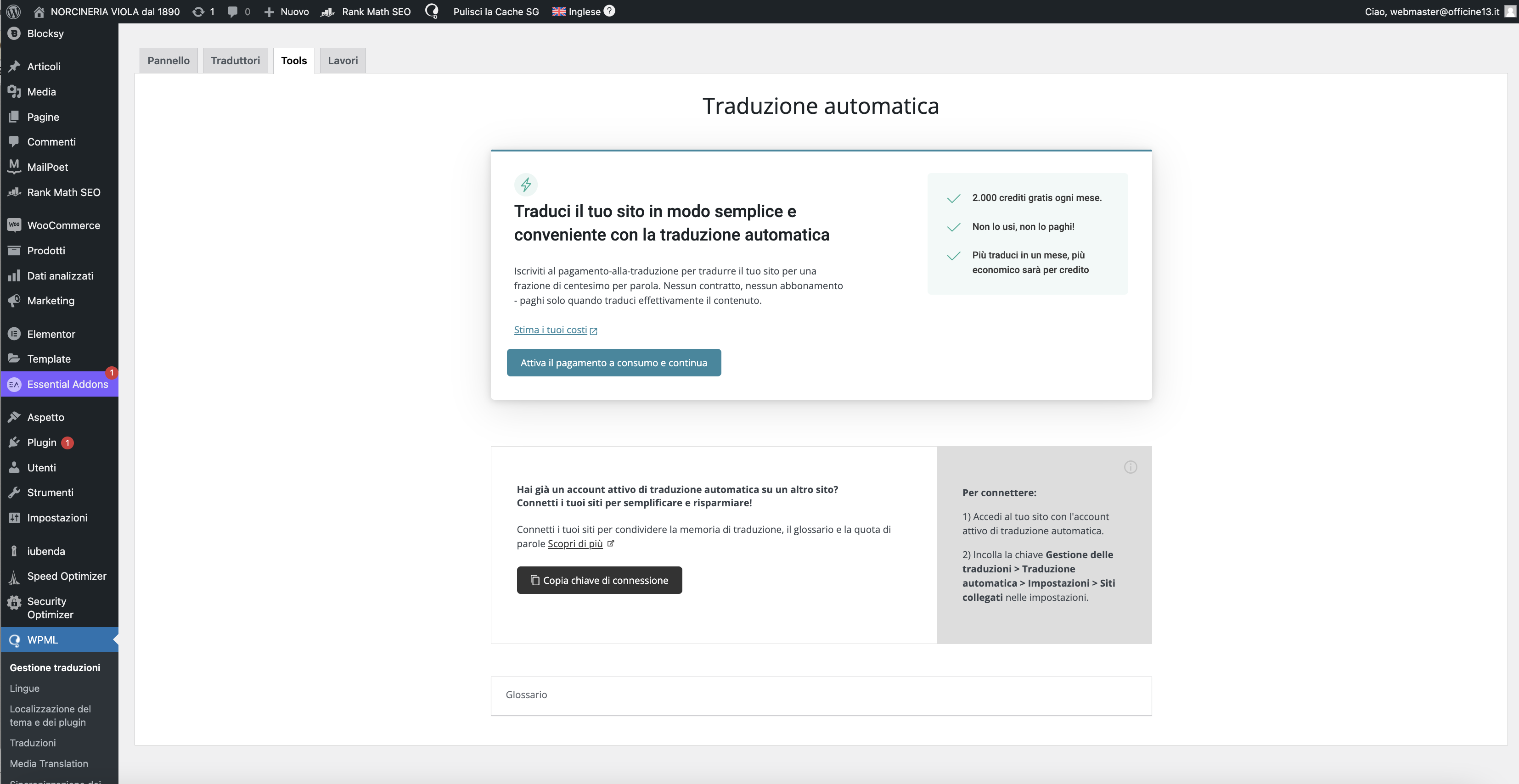Expand the Glossario section
The height and width of the screenshot is (784, 1519).
click(x=821, y=695)
